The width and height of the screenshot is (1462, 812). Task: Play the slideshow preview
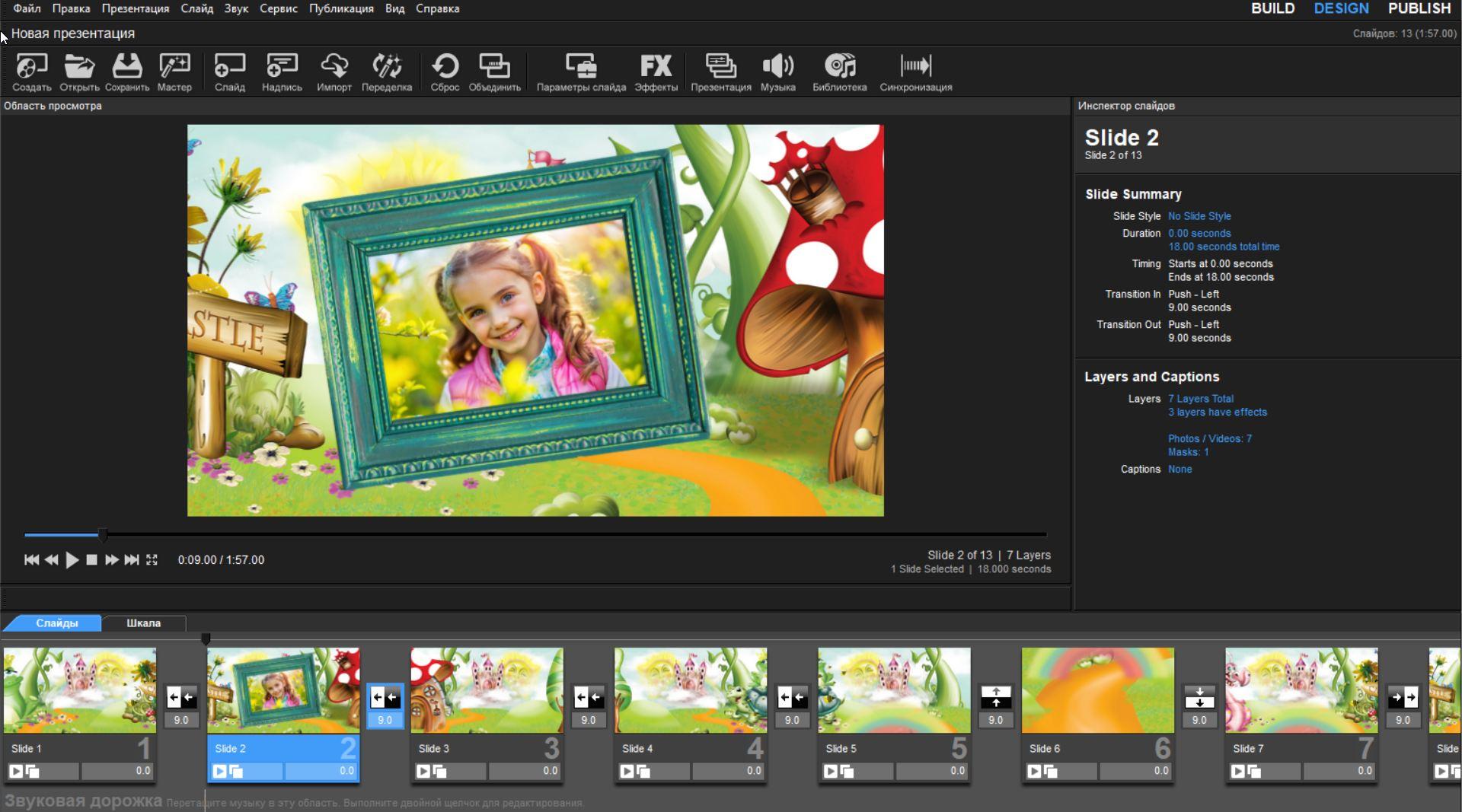(72, 560)
